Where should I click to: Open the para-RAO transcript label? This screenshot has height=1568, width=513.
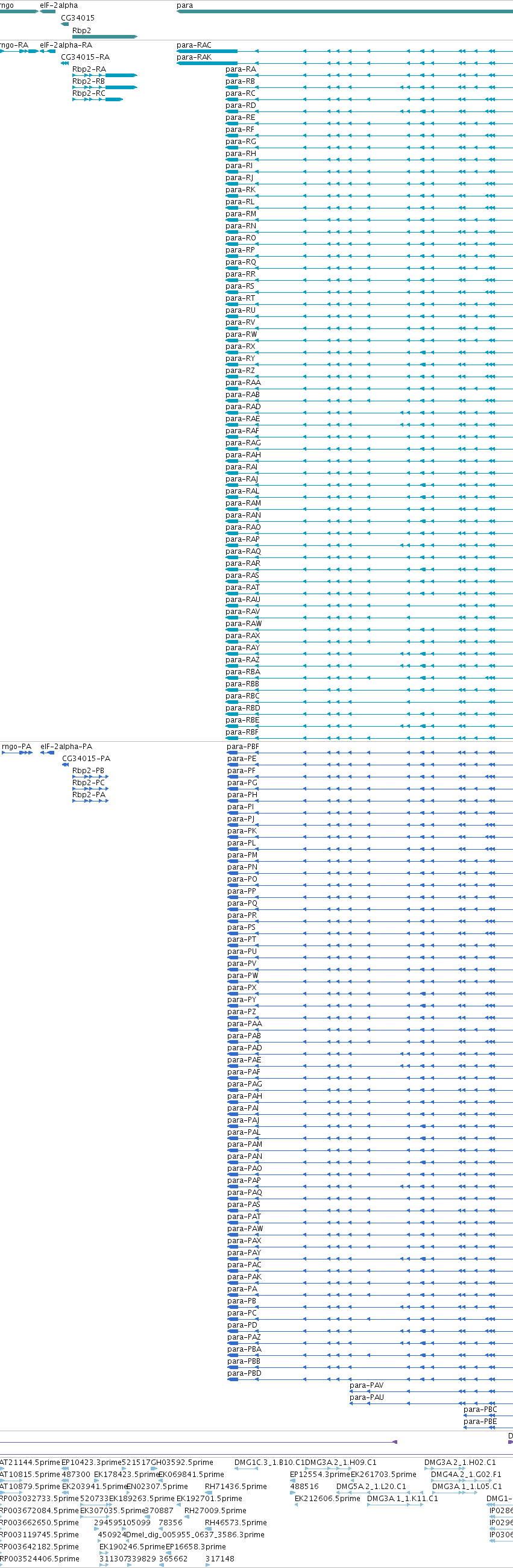pyautogui.click(x=243, y=527)
